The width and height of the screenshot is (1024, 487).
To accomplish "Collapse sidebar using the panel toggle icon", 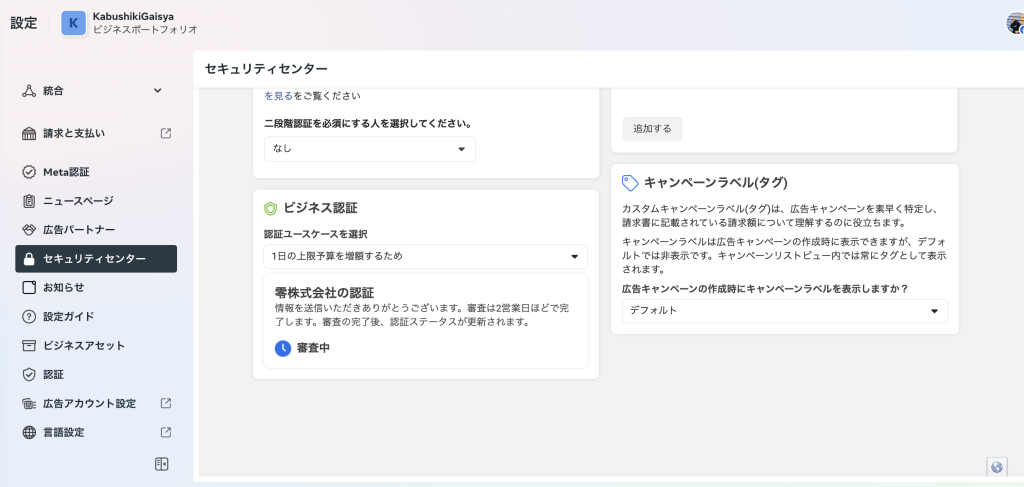I will pos(161,464).
